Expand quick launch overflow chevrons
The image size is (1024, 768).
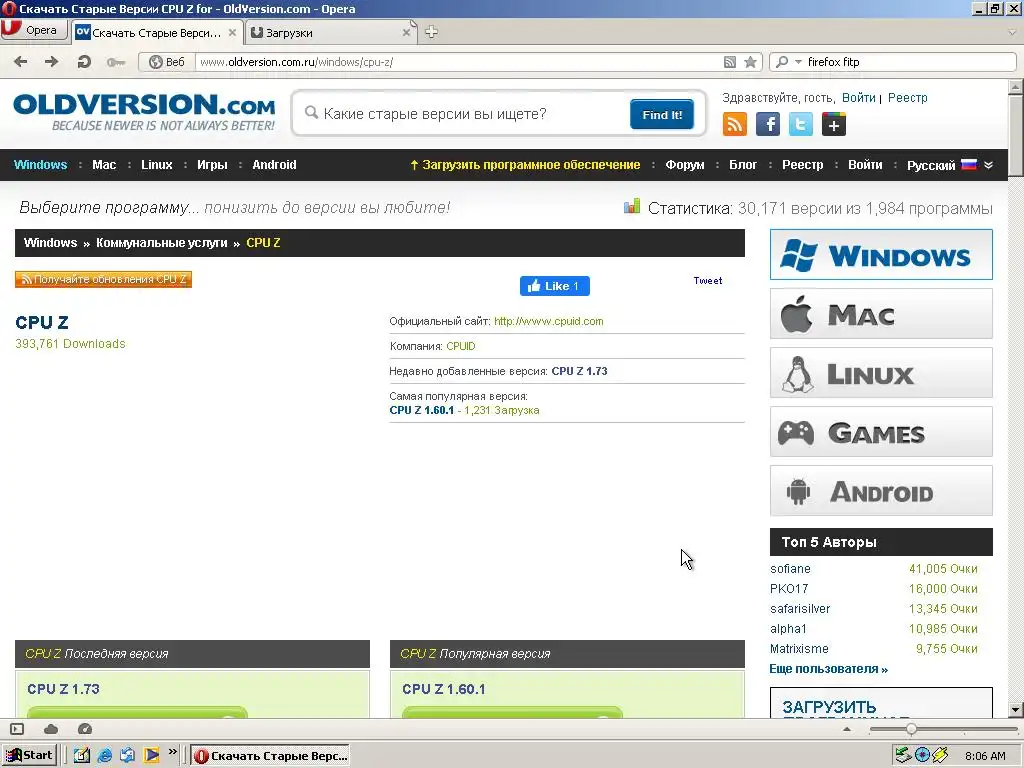pos(172,752)
